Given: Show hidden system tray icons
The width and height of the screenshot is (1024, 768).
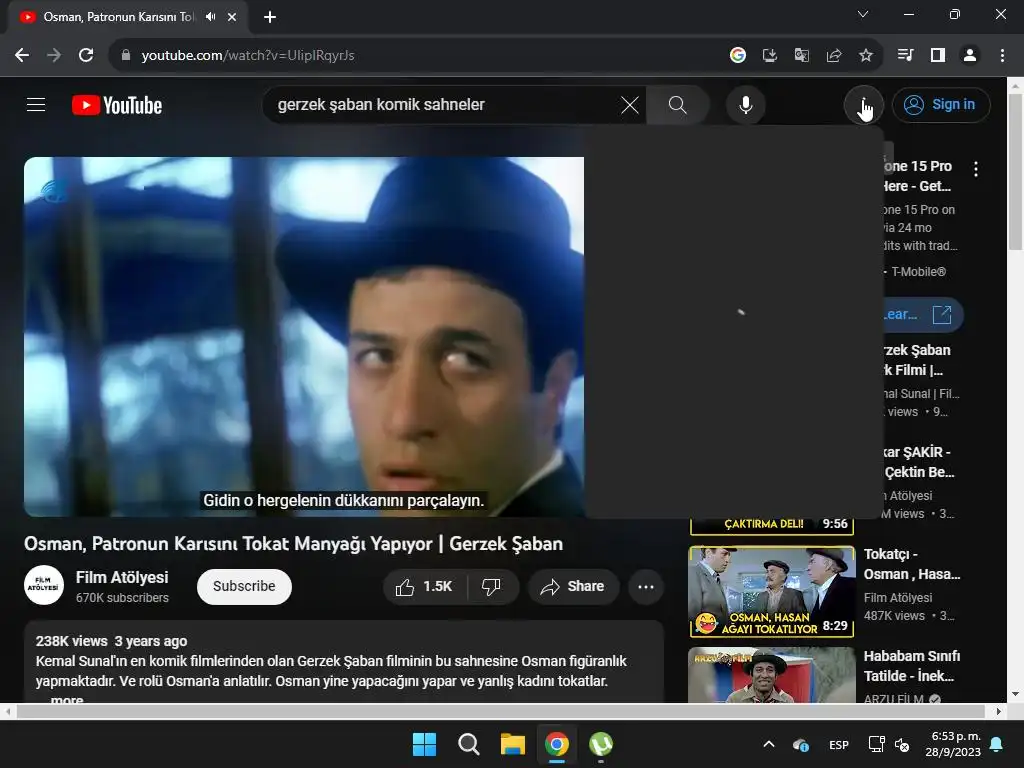Looking at the screenshot, I should point(769,744).
